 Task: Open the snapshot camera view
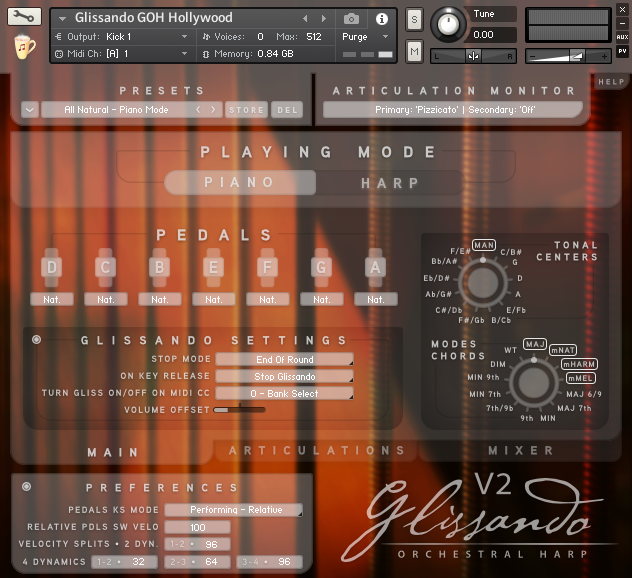click(351, 19)
